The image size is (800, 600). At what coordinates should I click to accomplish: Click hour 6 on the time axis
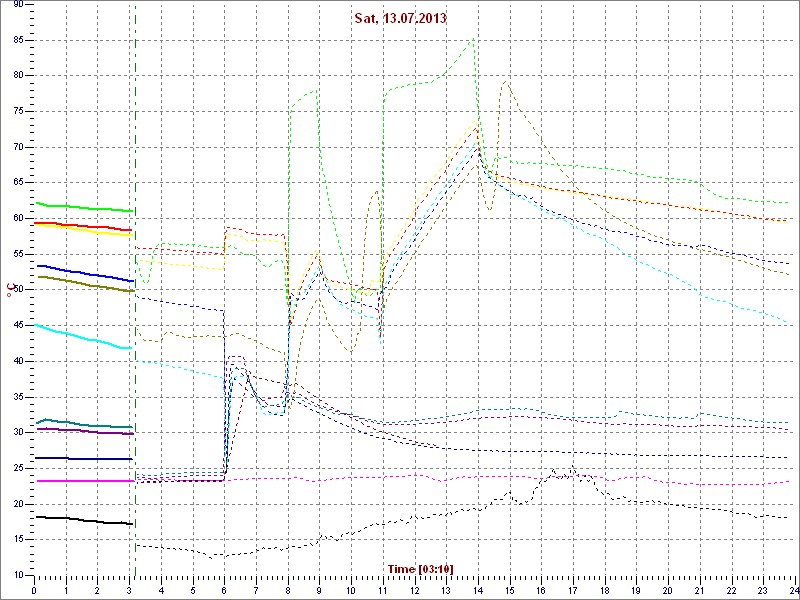tap(224, 589)
